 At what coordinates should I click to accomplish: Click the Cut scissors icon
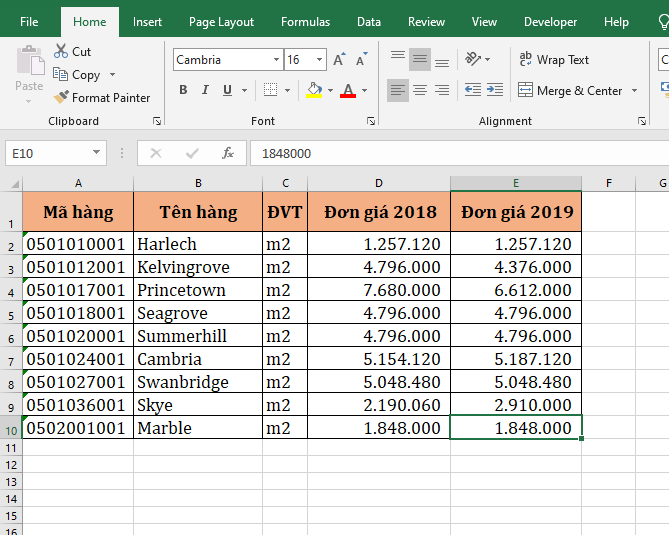(61, 51)
